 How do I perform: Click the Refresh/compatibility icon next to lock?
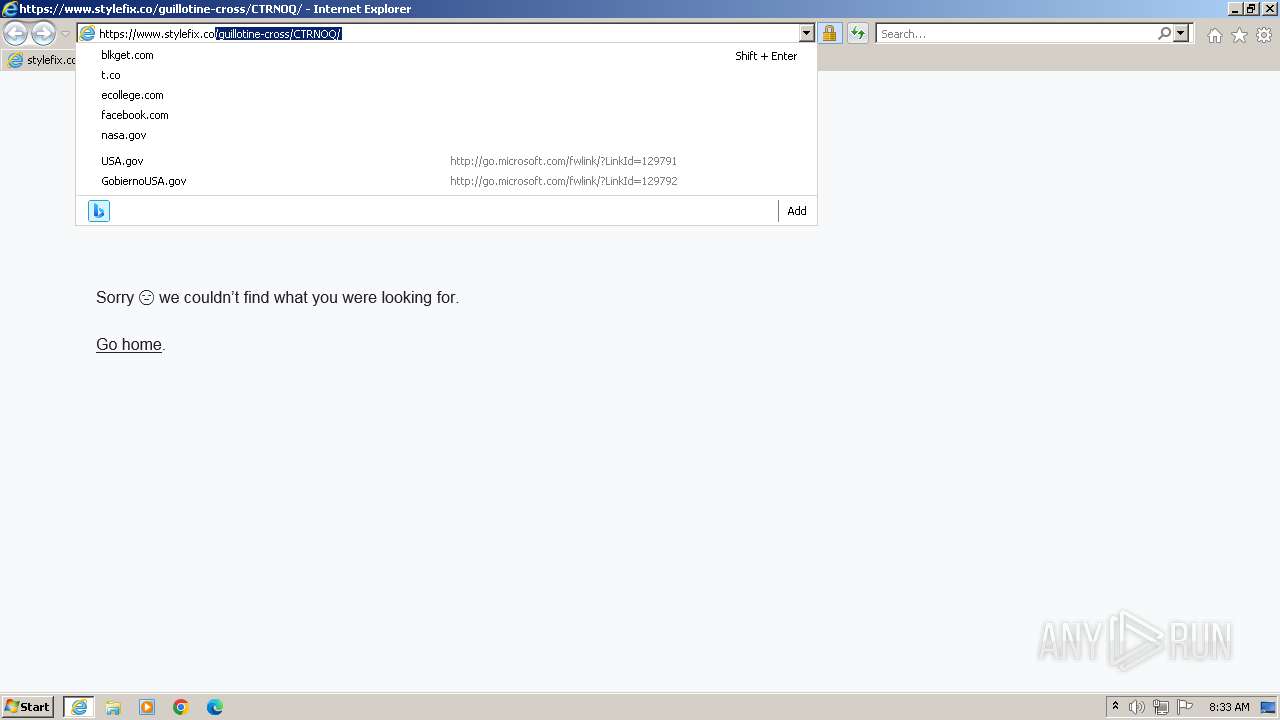[858, 33]
